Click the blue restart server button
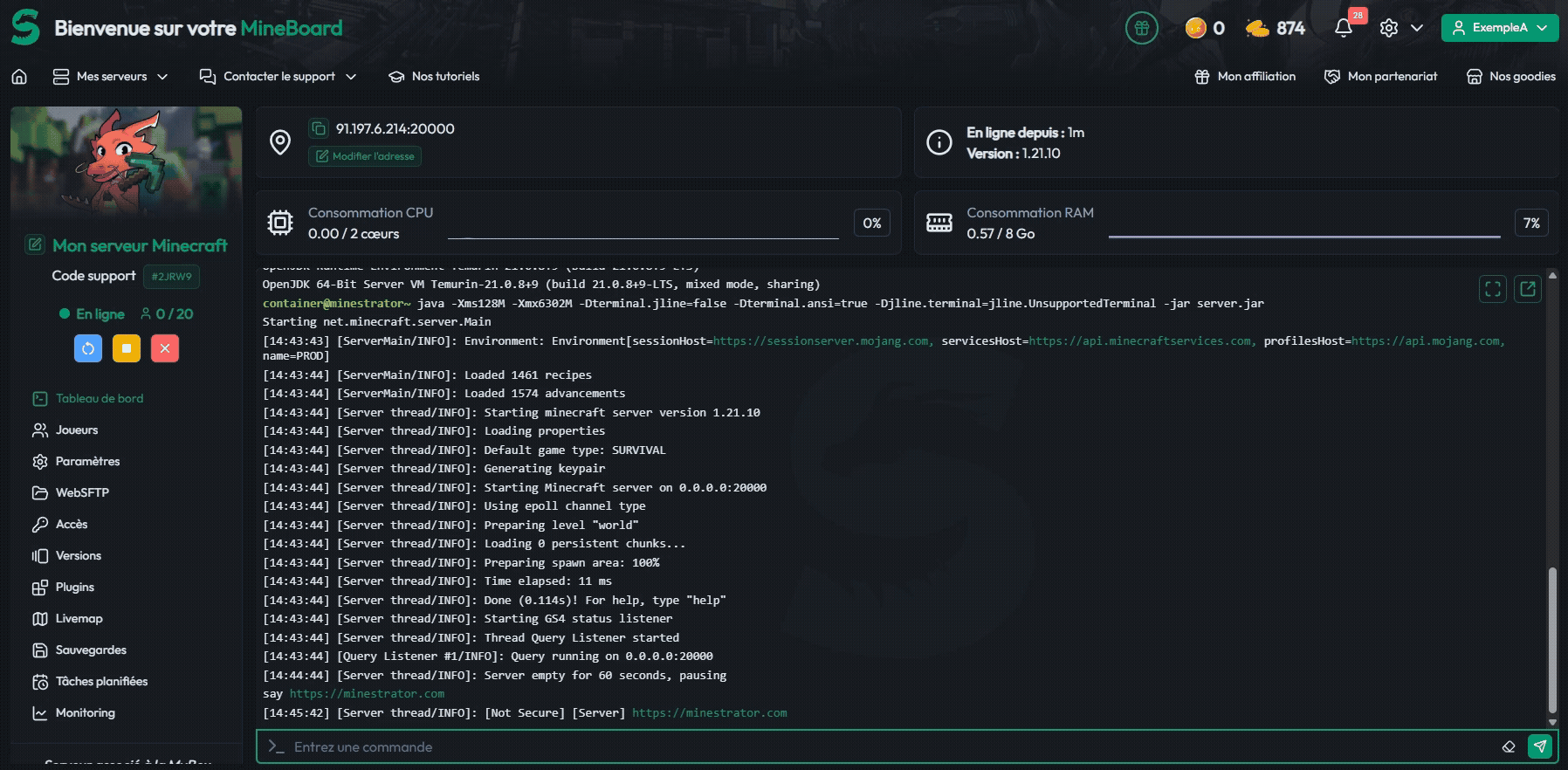This screenshot has width=1568, height=770. coord(88,348)
